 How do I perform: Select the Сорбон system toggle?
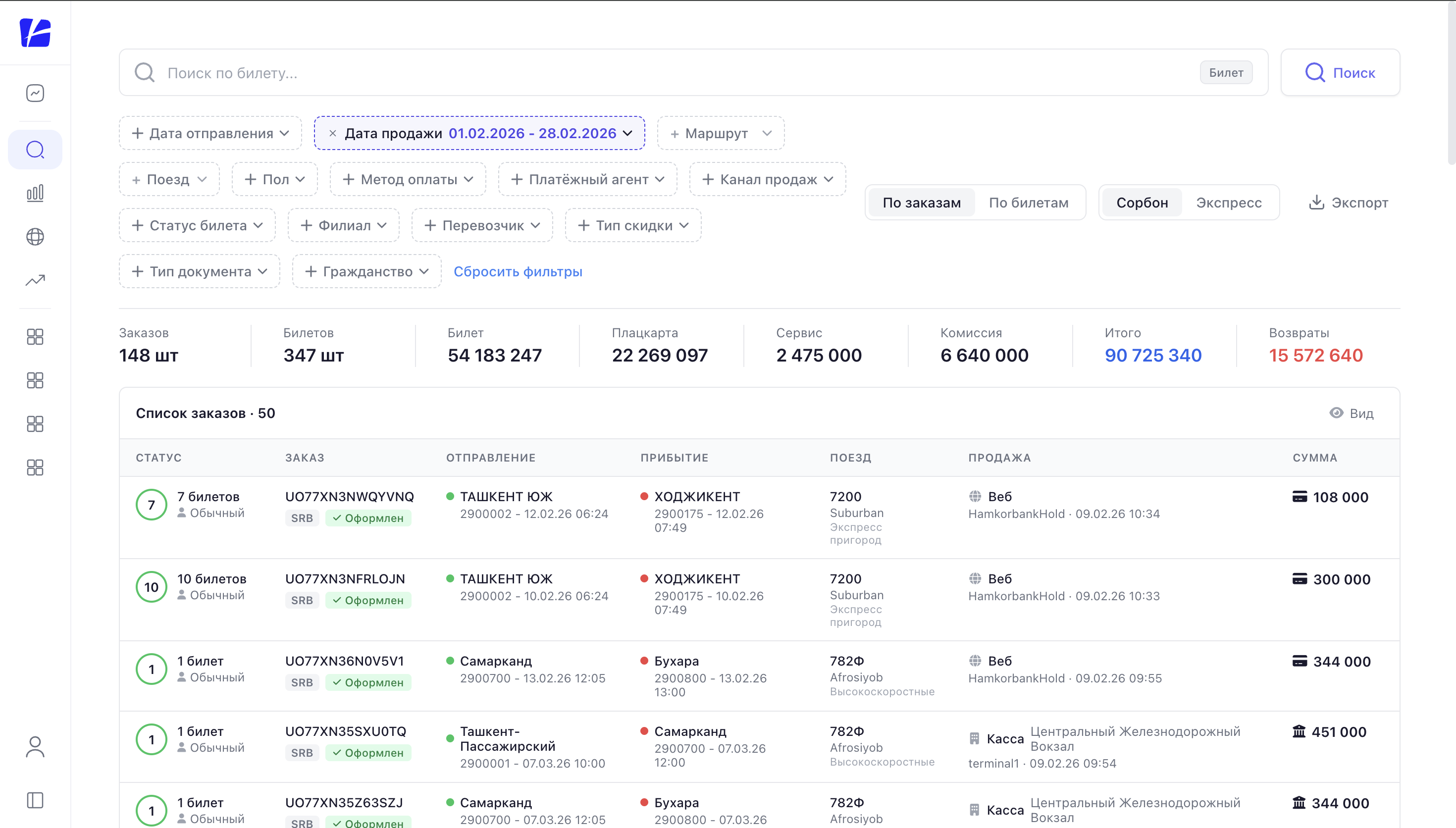pos(1142,203)
